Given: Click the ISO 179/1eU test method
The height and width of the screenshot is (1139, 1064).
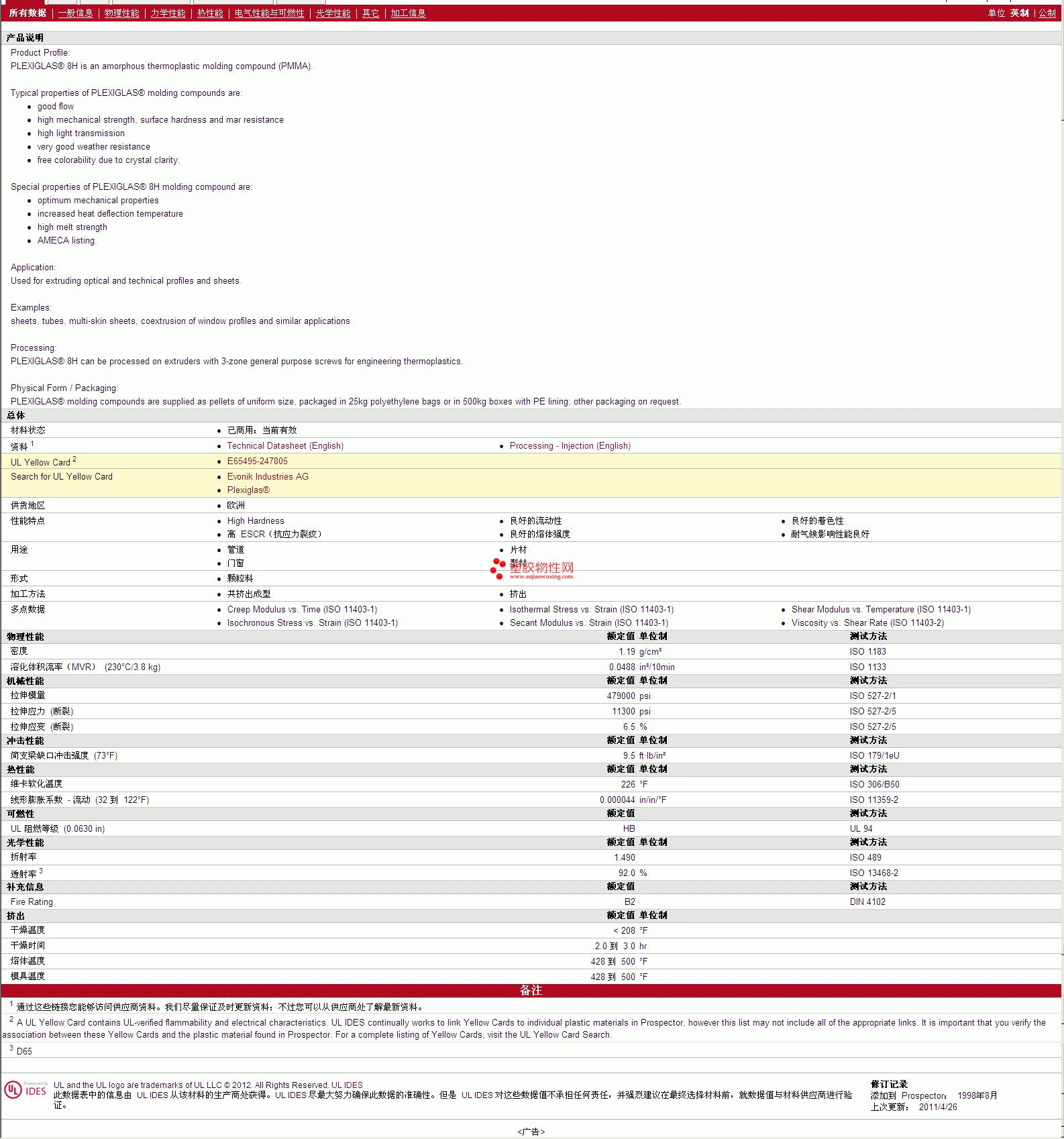Looking at the screenshot, I should tap(875, 756).
